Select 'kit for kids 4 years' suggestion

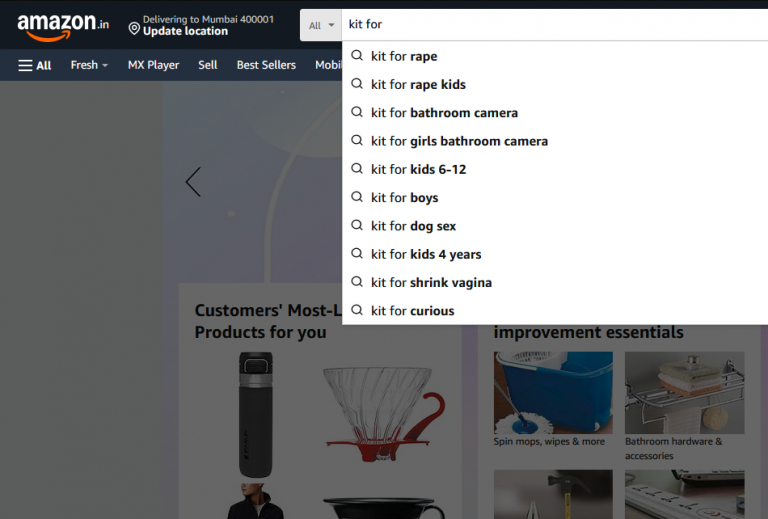425,255
